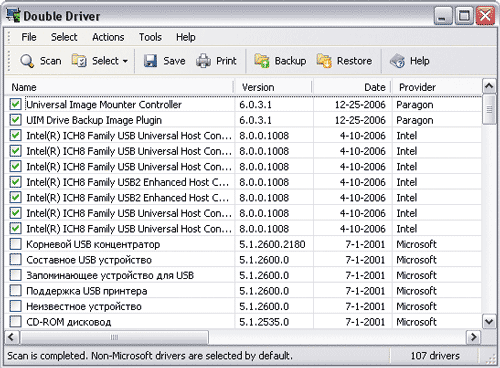Click the horizontal scrollbar right arrow

(x=473, y=337)
